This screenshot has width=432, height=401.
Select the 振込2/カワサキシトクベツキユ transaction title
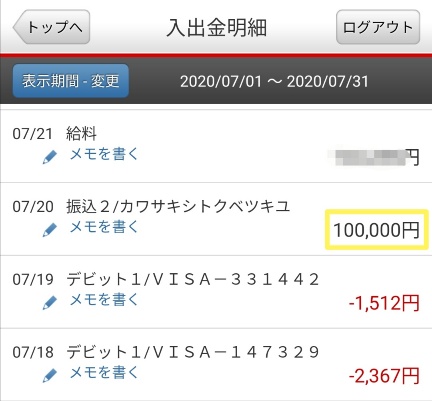click(178, 206)
